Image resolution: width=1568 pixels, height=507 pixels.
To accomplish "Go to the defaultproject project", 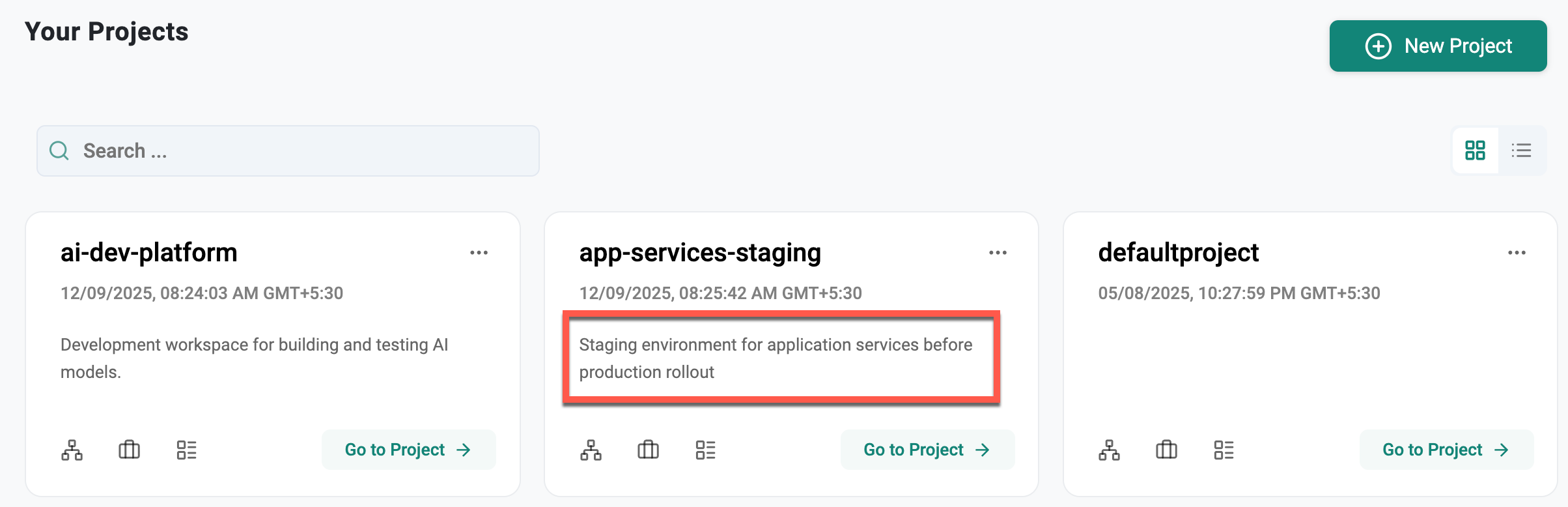I will [x=1446, y=450].
